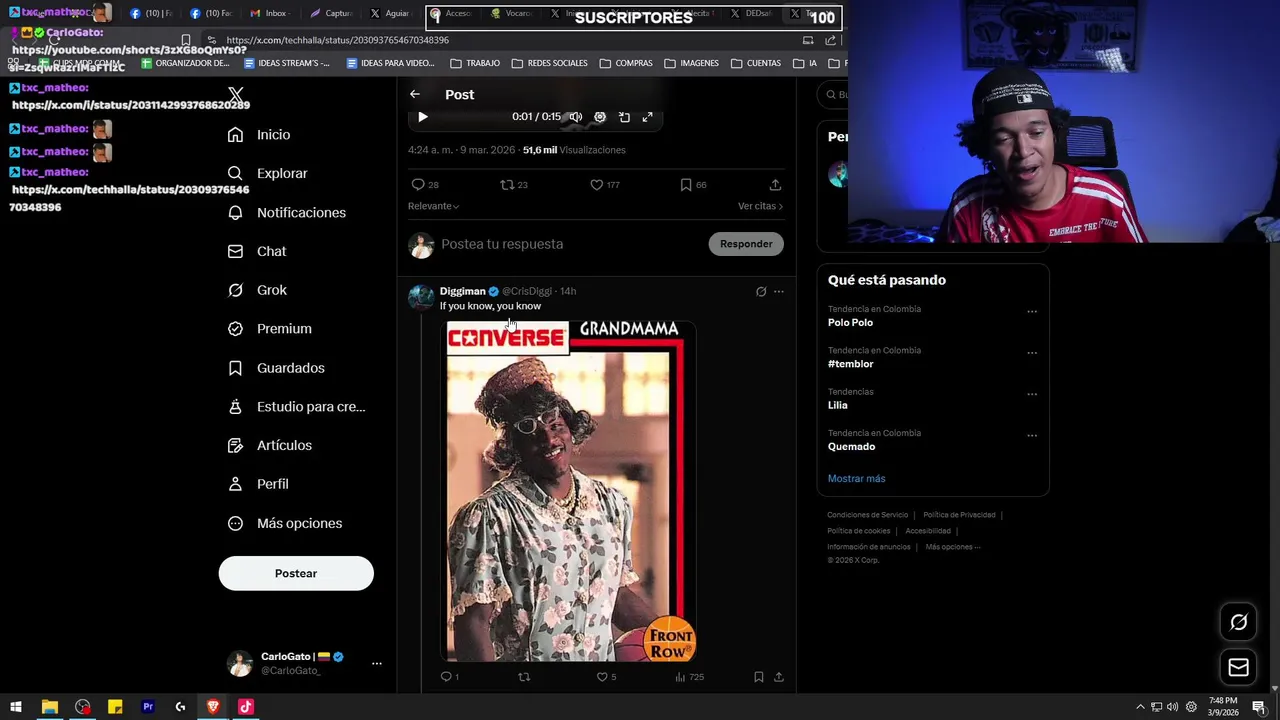This screenshot has height=720, width=1280.
Task: Click the Responder button
Action: (x=746, y=244)
